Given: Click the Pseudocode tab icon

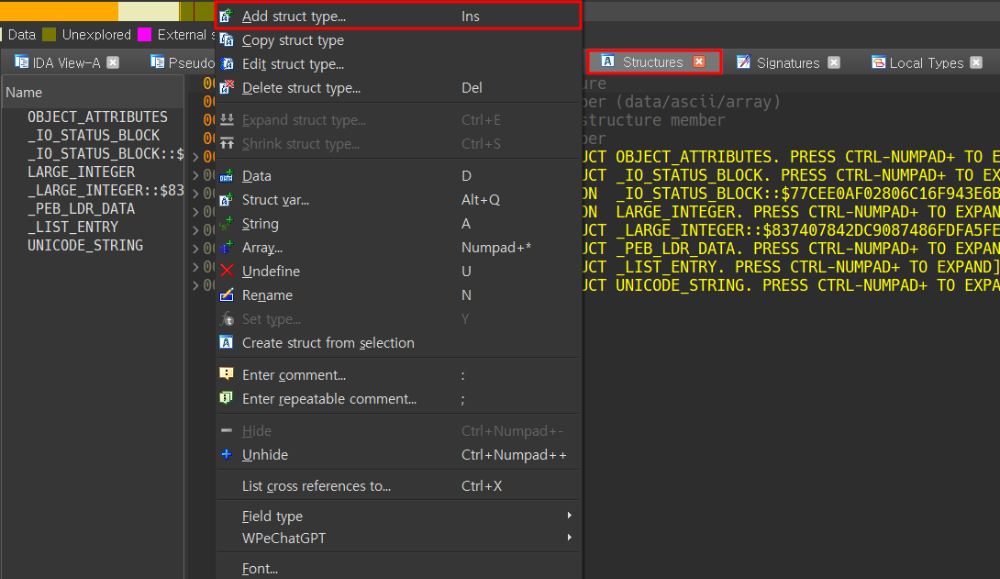Looking at the screenshot, I should point(158,62).
